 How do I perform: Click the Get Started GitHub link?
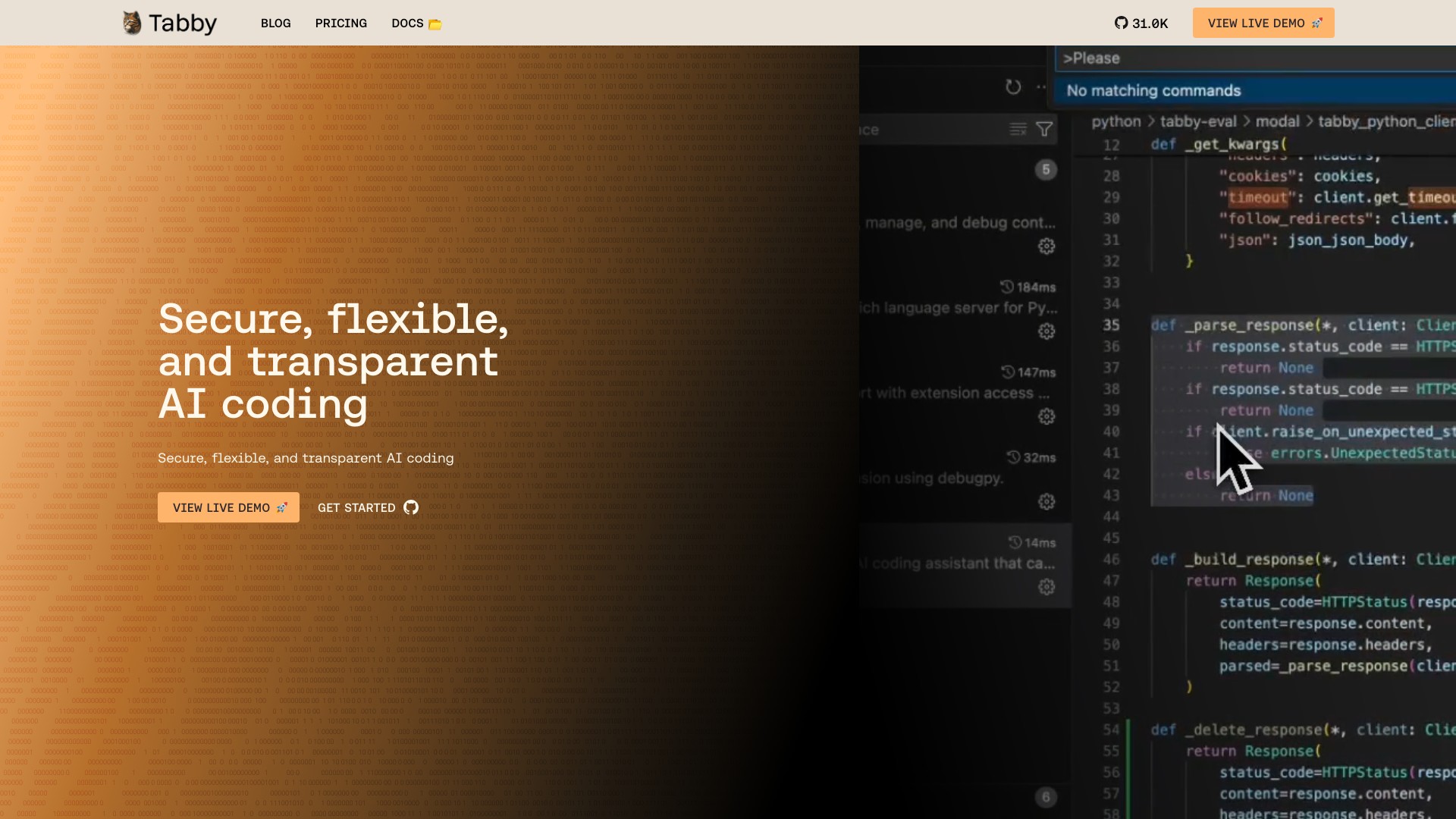368,507
